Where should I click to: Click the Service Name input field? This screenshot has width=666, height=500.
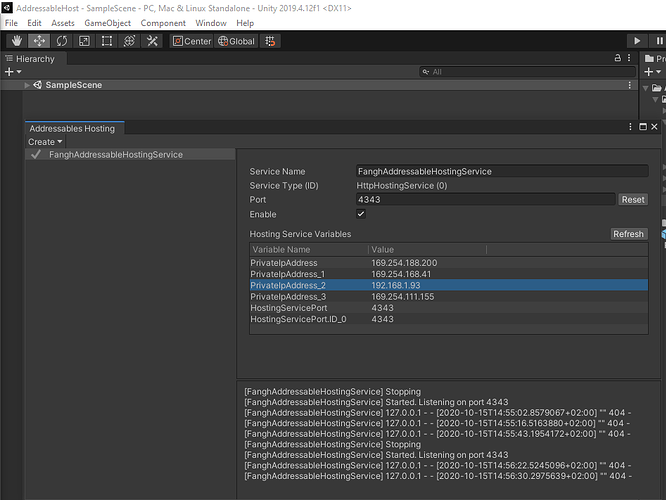pyautogui.click(x=501, y=172)
